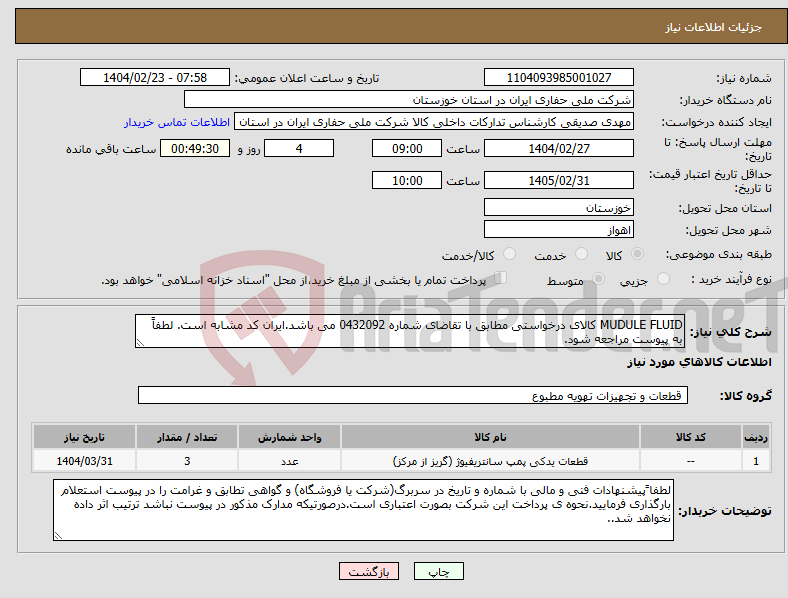Click the need number field 1104093985001027
Viewport: 788px width, 598px height.
(558, 77)
